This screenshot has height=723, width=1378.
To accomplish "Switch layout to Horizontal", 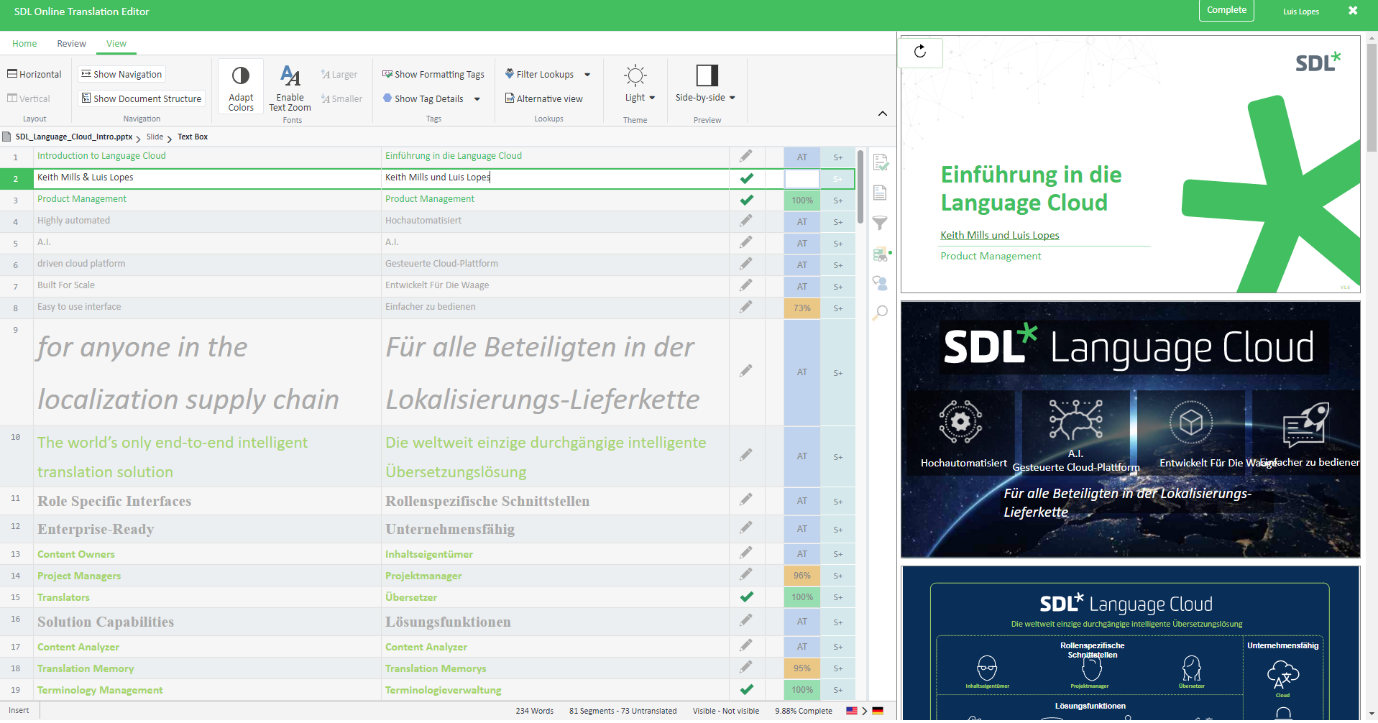I will pyautogui.click(x=34, y=74).
